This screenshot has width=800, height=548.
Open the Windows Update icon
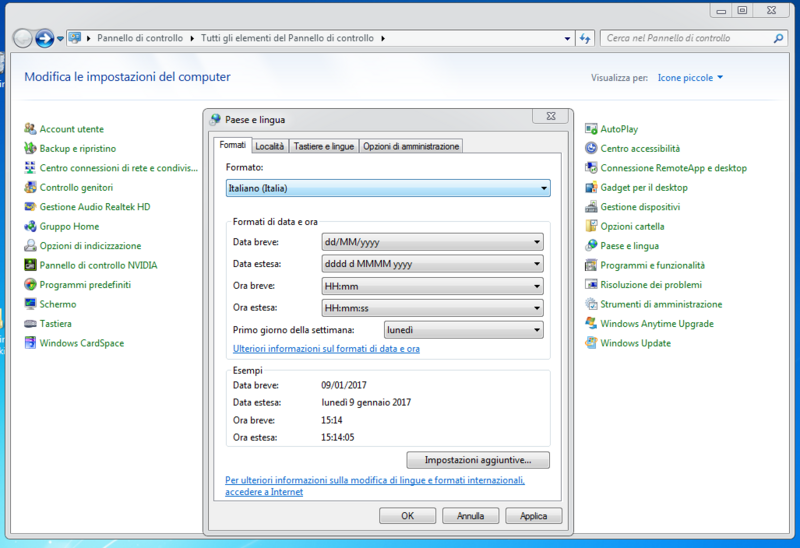pyautogui.click(x=592, y=343)
